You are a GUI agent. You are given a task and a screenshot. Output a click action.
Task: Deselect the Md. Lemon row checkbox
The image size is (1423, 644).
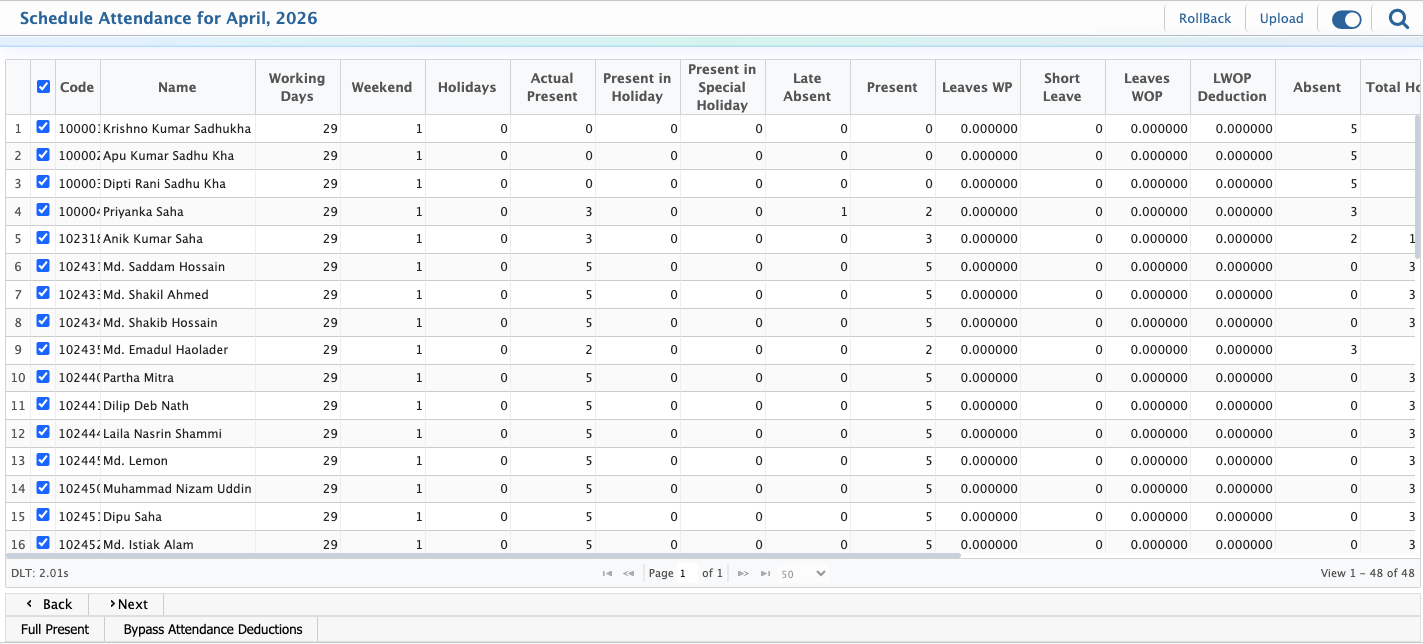[43, 460]
